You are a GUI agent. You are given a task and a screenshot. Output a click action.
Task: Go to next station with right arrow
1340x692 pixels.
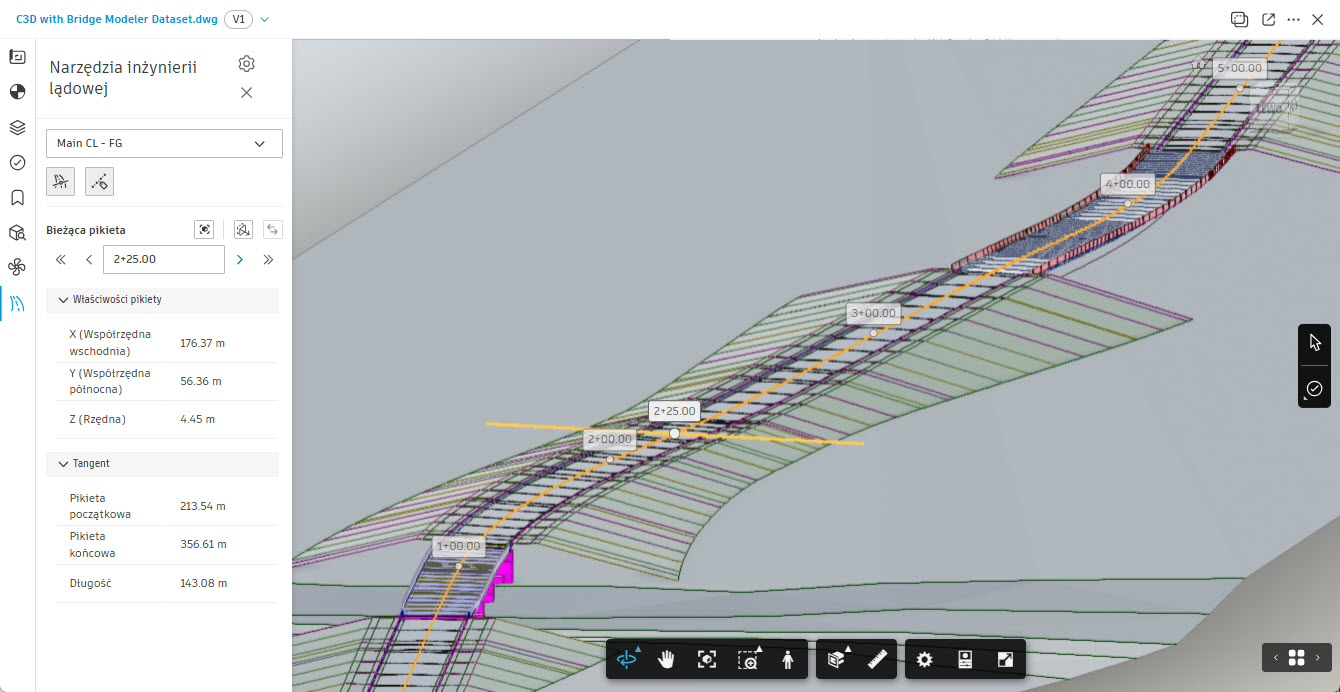click(239, 260)
